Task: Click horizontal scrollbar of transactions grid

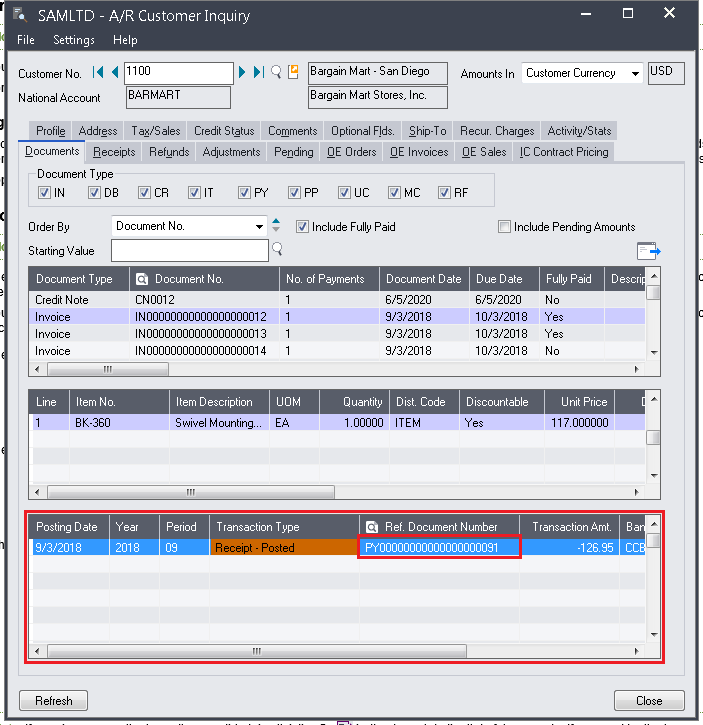Action: 255,651
